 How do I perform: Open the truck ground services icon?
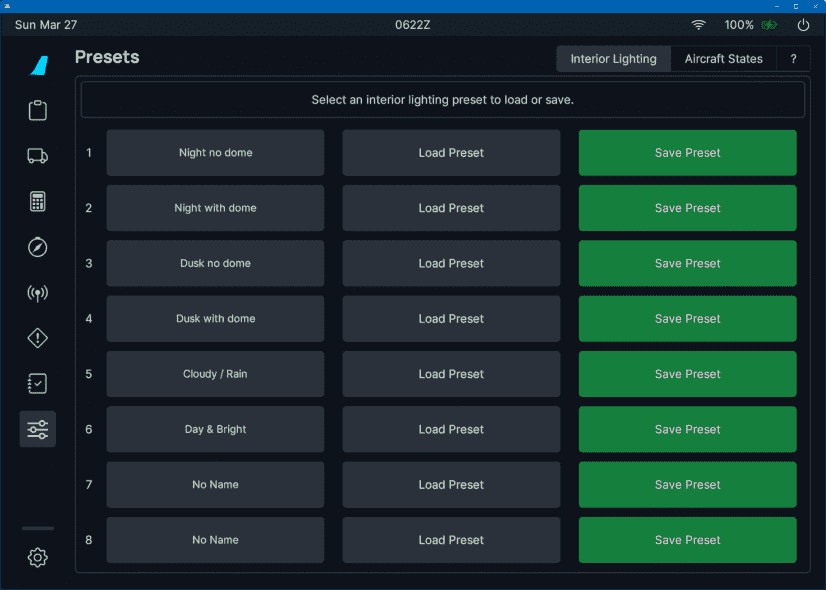[x=38, y=156]
